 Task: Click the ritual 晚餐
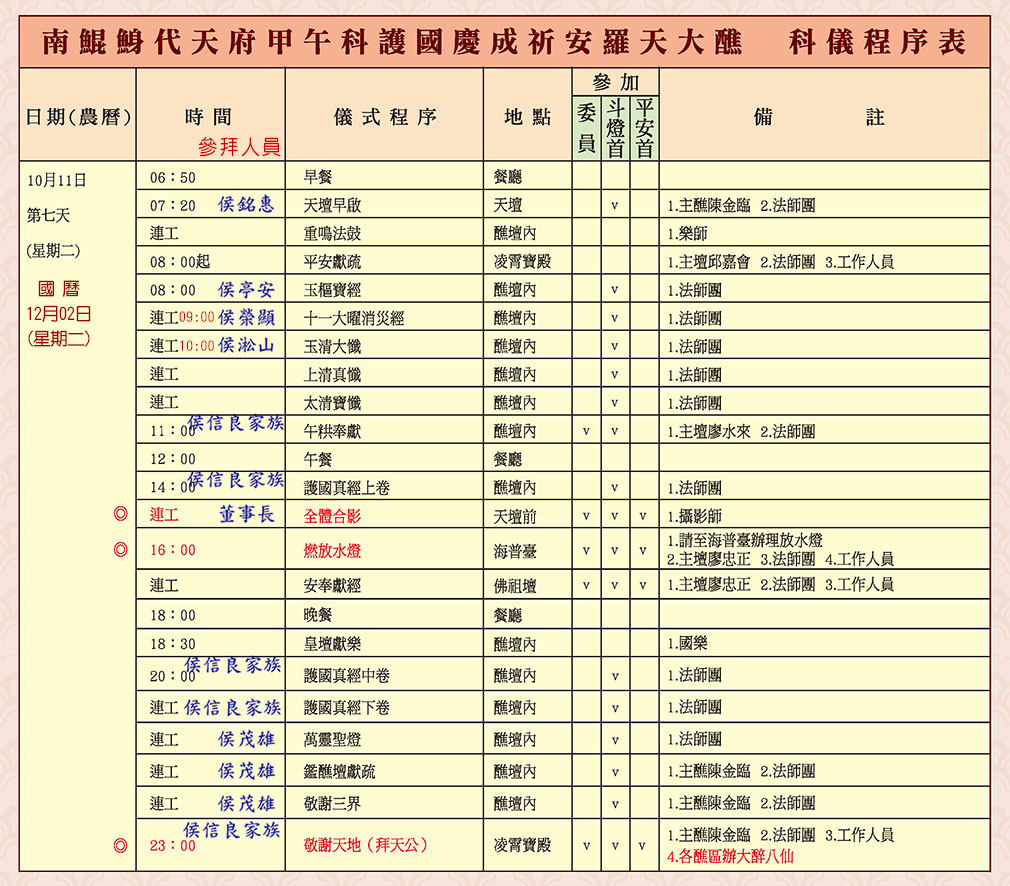[x=318, y=615]
